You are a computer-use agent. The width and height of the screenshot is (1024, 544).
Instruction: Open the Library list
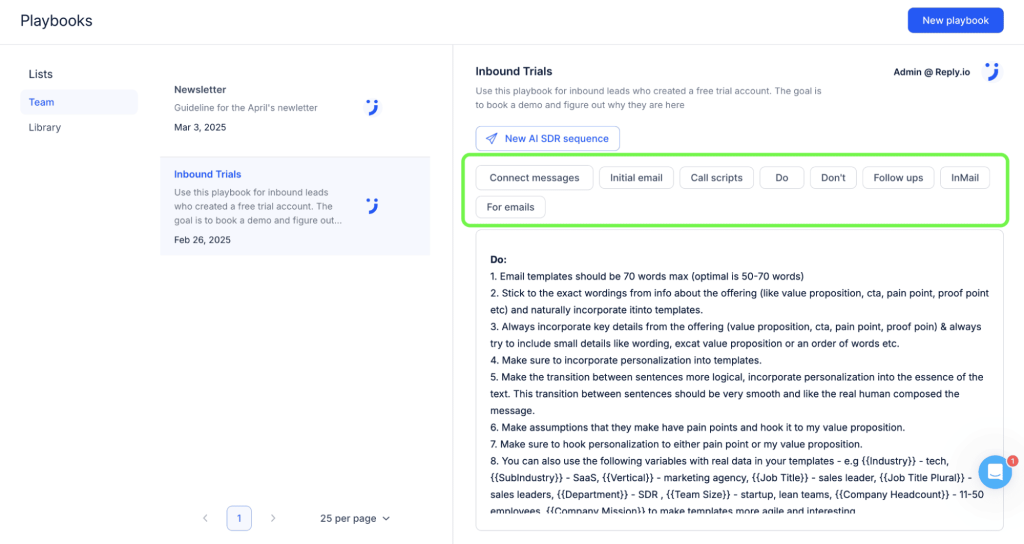click(x=45, y=127)
